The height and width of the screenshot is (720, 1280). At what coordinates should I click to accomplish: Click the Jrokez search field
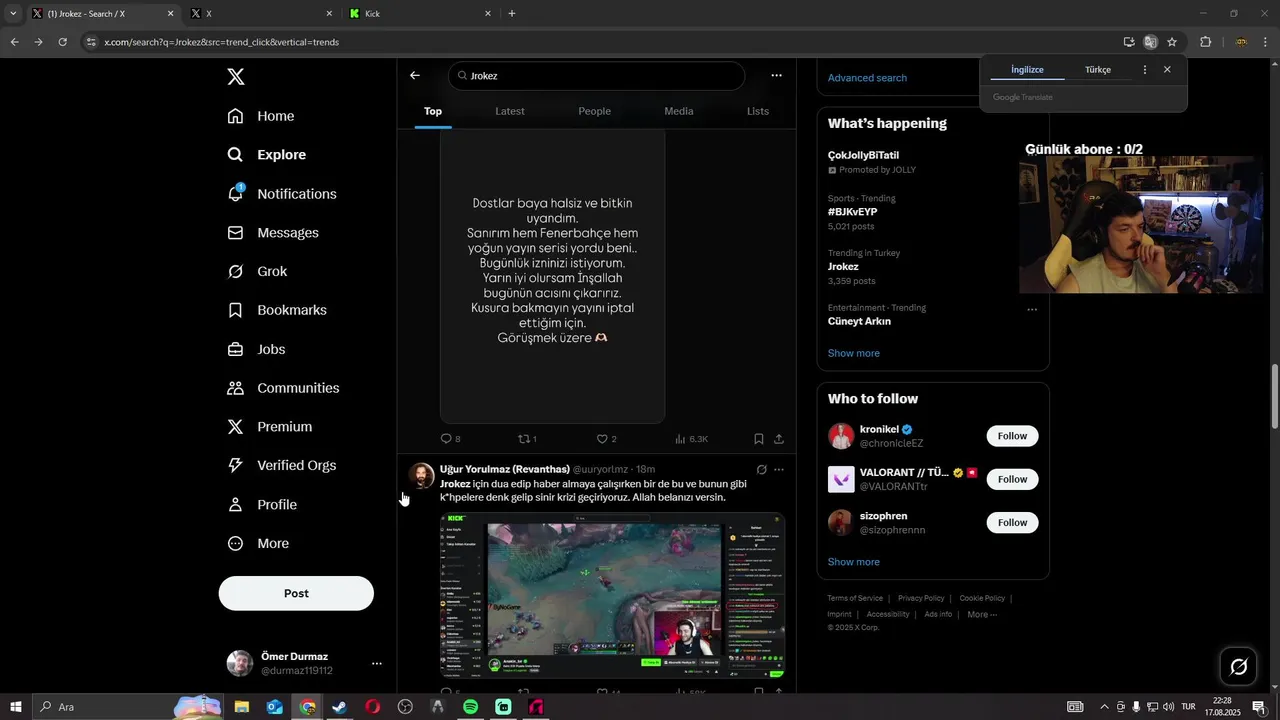pos(596,76)
